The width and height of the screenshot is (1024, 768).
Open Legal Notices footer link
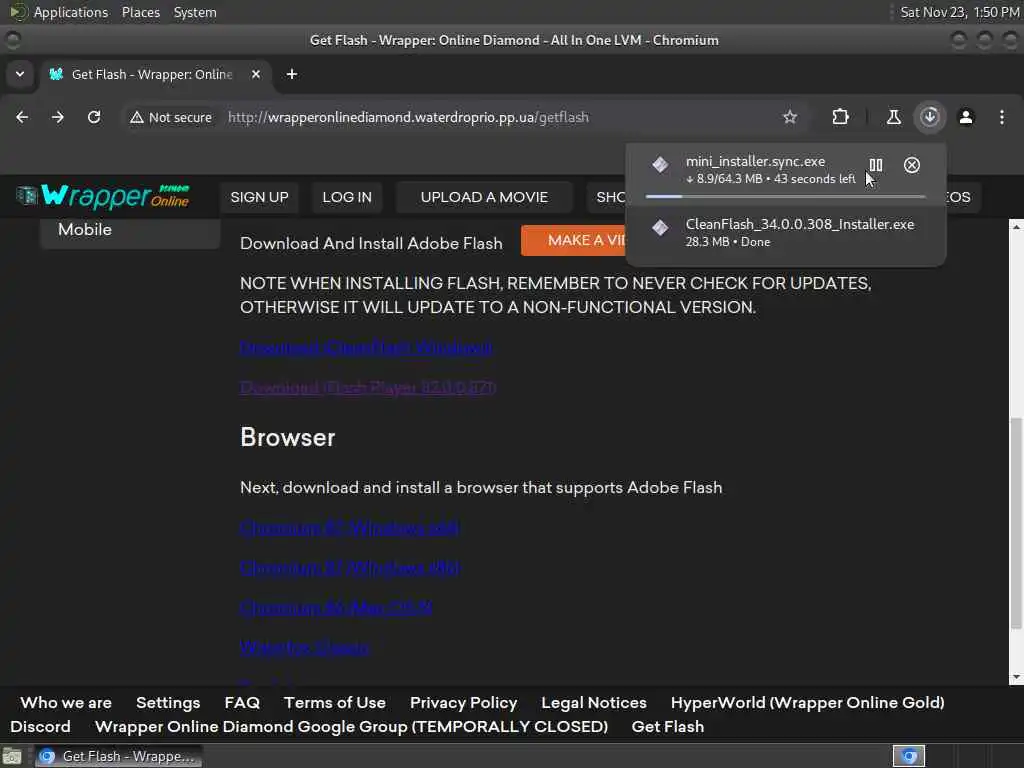point(594,703)
